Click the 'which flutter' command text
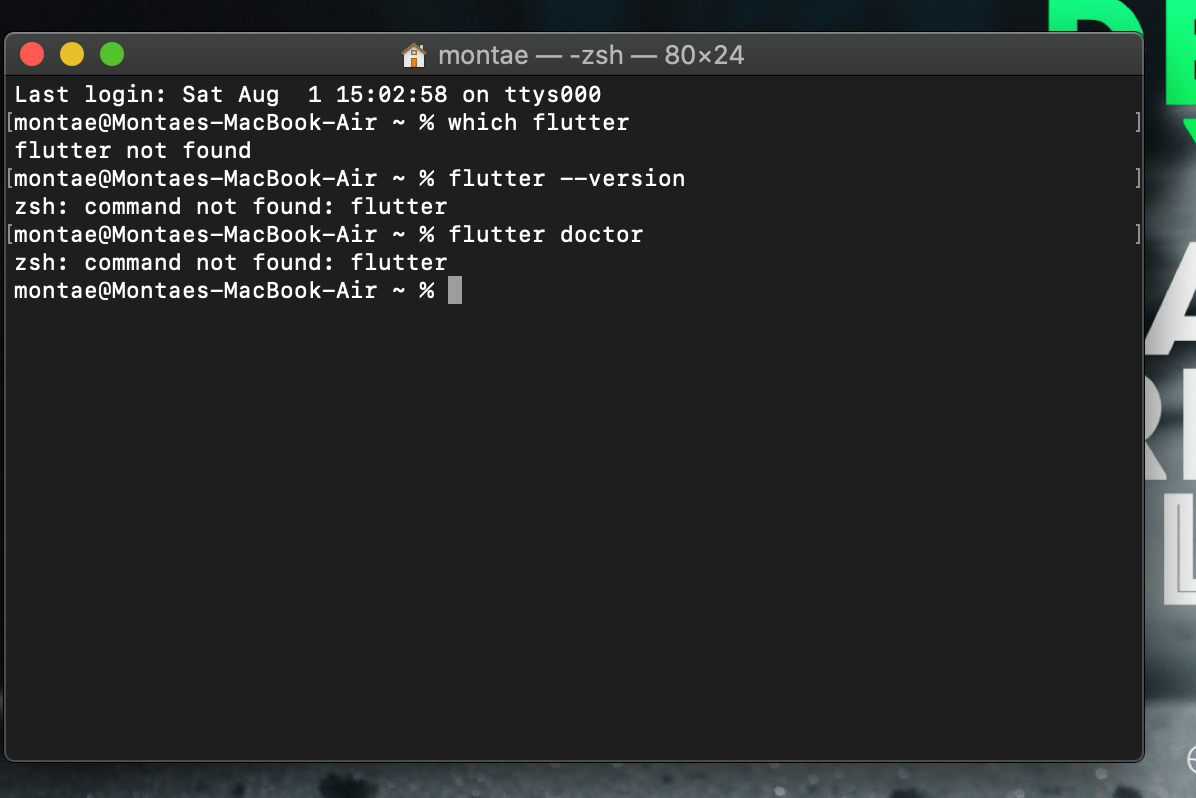Image resolution: width=1196 pixels, height=798 pixels. coord(540,122)
